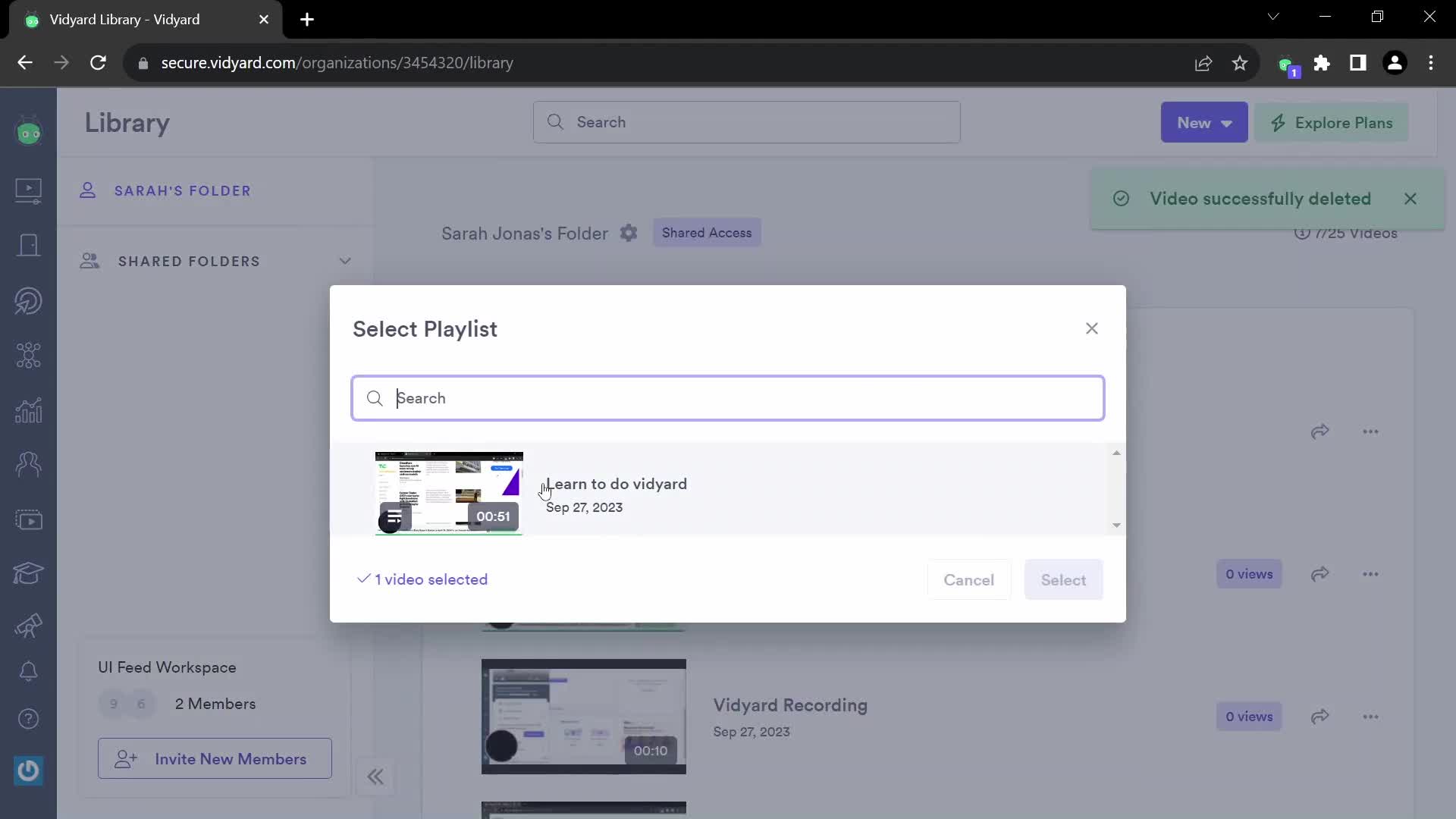Click the Search input field in playlist dialog
The image size is (1456, 819).
tap(727, 397)
